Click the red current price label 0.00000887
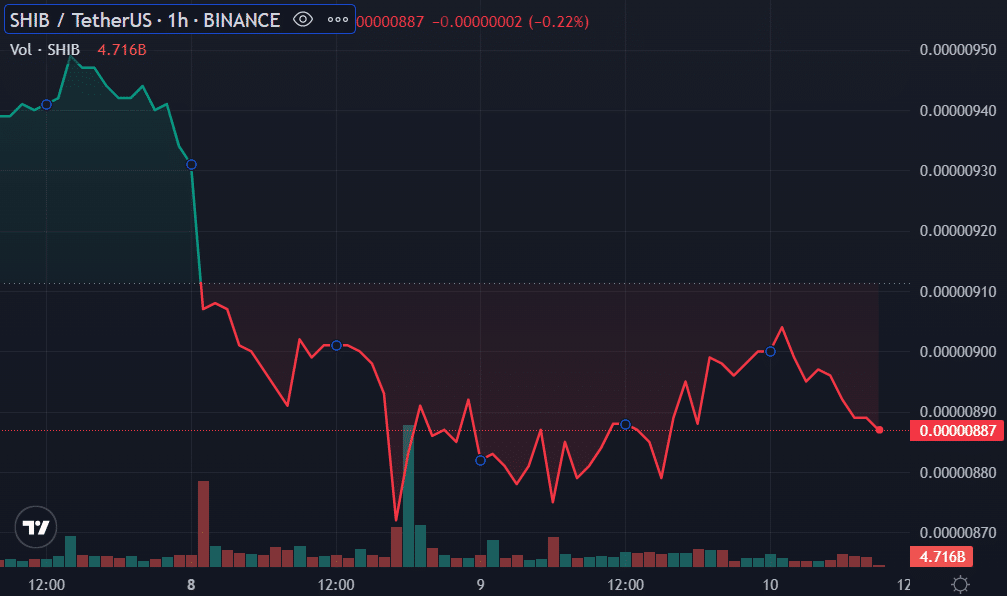Viewport: 1007px width, 596px height. [x=957, y=430]
